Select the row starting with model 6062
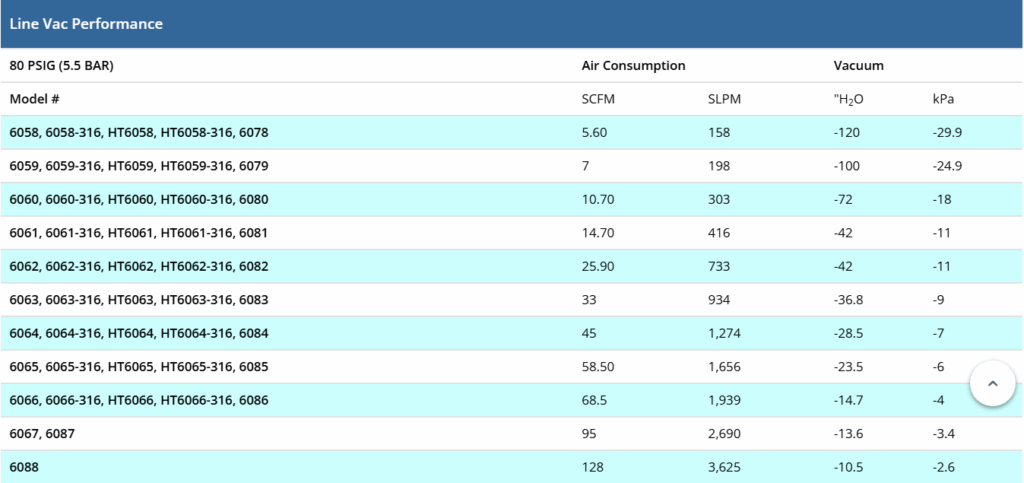Screen dimensions: 1024x483 point(139,266)
